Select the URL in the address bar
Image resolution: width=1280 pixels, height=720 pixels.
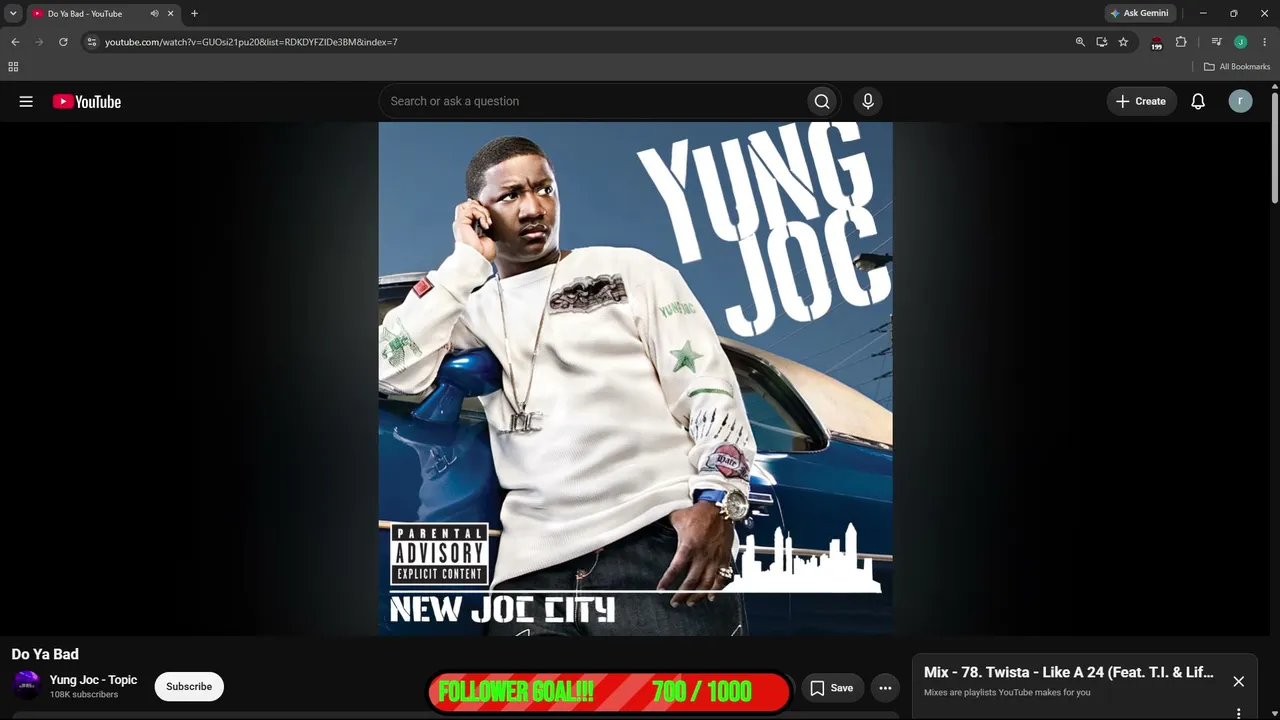click(x=252, y=42)
